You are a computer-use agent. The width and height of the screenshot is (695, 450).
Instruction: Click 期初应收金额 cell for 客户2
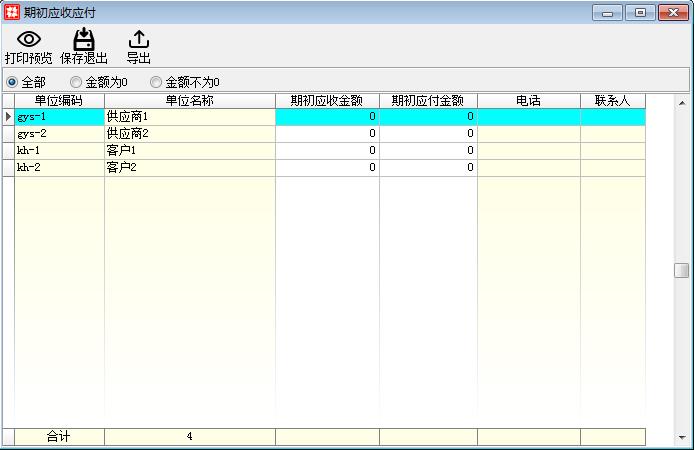coord(327,167)
